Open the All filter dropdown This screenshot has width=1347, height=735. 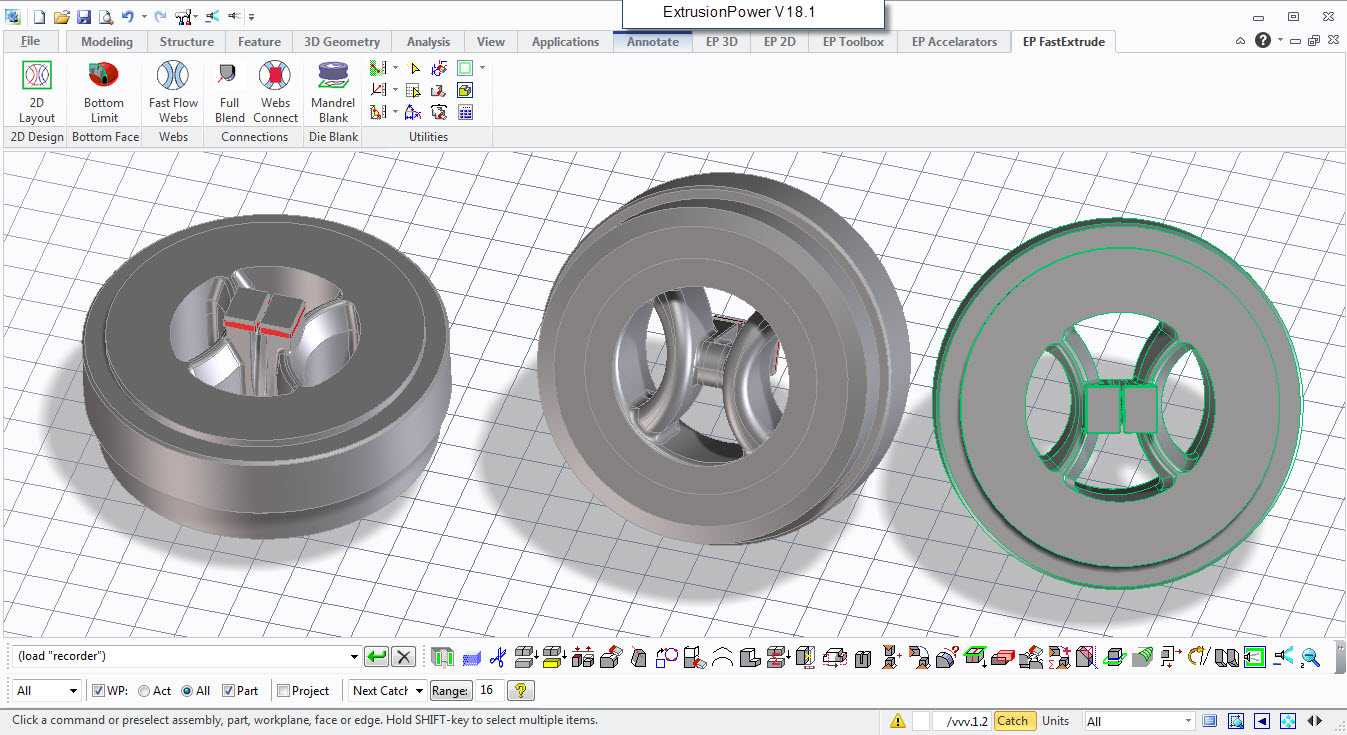[x=46, y=691]
